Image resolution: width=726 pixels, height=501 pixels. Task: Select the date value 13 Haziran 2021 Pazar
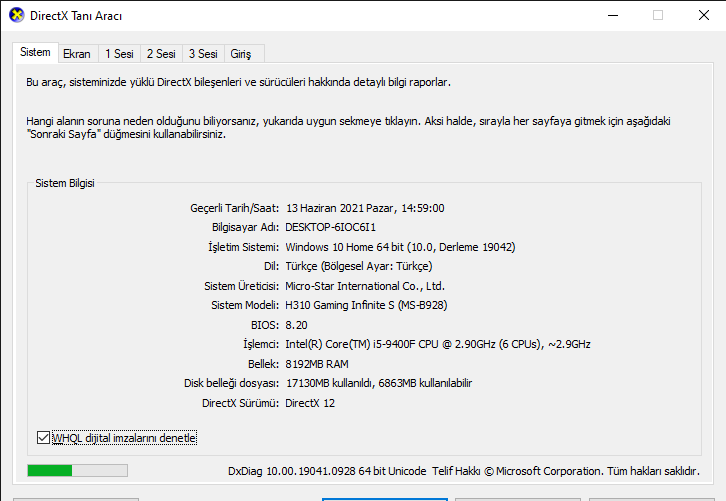tap(340, 208)
